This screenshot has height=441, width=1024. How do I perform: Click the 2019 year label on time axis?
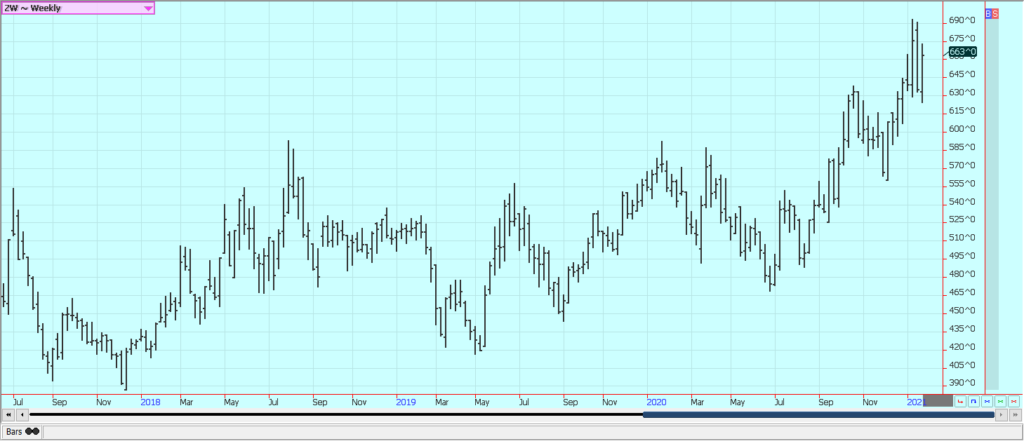point(406,402)
